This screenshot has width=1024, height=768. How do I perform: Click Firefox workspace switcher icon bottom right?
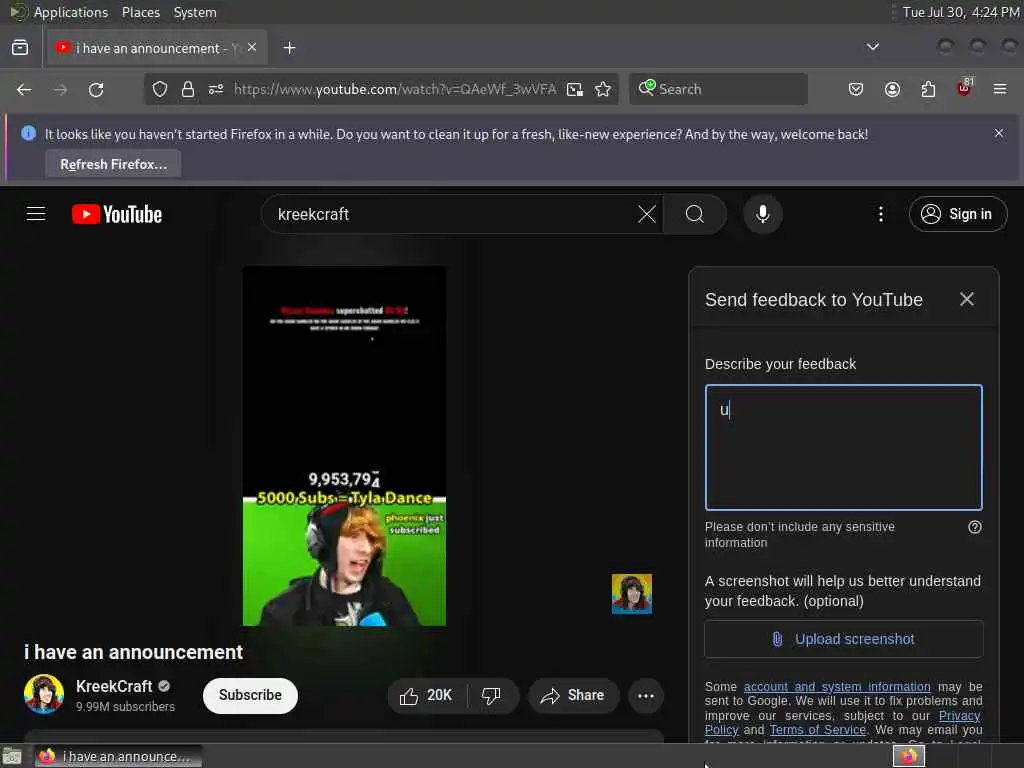pos(909,756)
